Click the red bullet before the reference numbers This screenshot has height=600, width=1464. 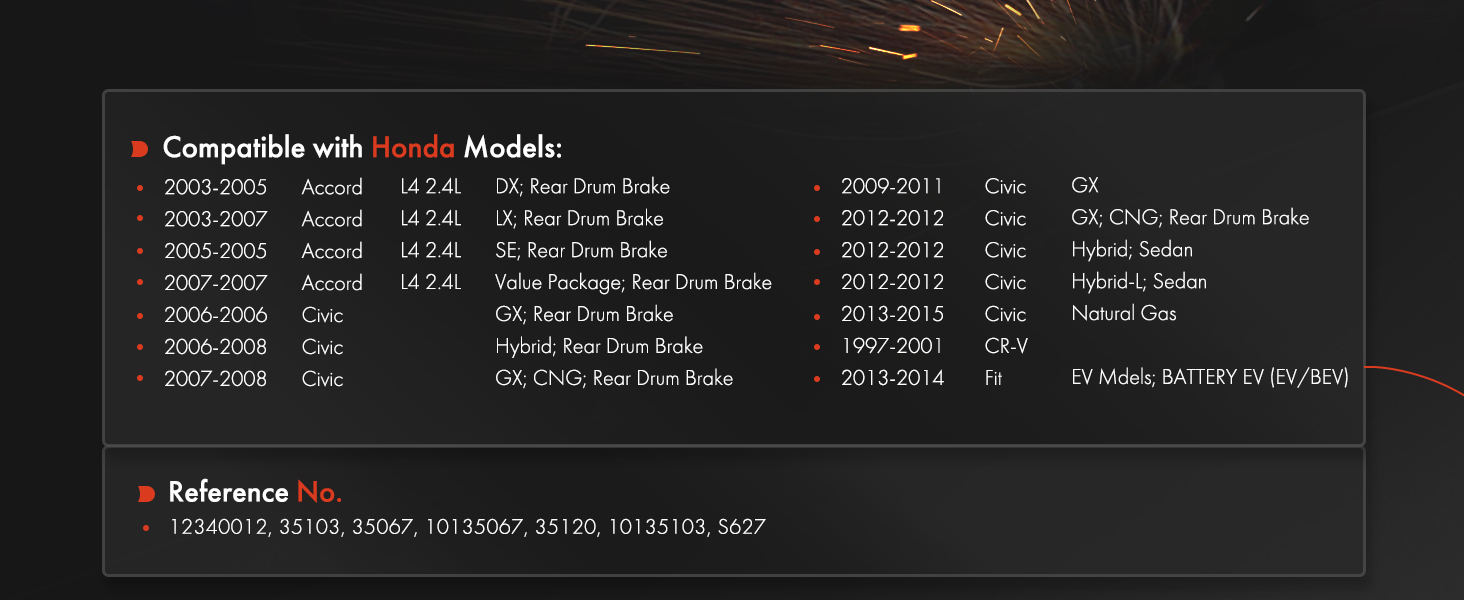[146, 527]
